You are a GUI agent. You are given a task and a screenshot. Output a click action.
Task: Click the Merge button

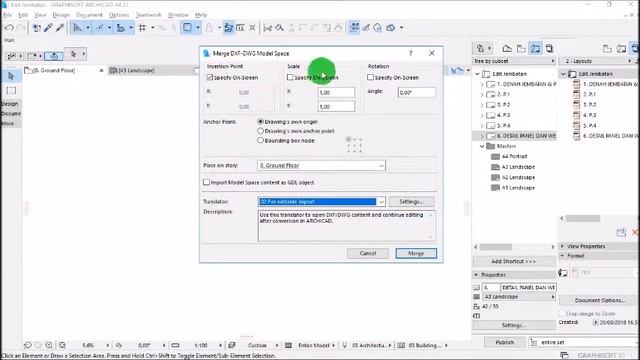coord(416,253)
